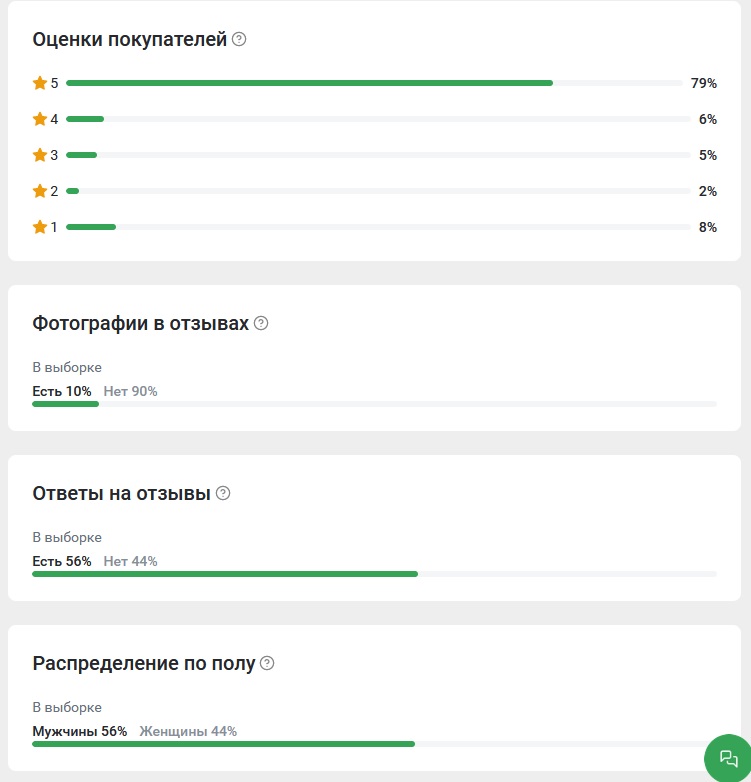
Task: Click 'Нет 90%' label under photos
Action: pyautogui.click(x=130, y=391)
